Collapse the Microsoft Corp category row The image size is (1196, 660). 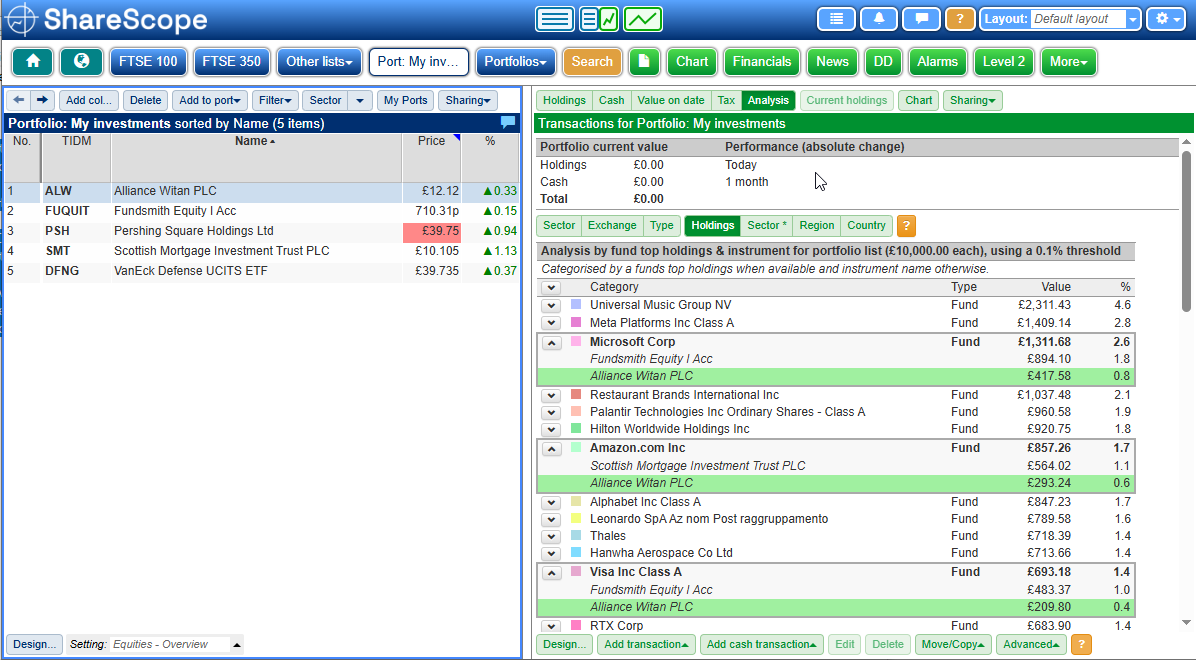click(551, 342)
